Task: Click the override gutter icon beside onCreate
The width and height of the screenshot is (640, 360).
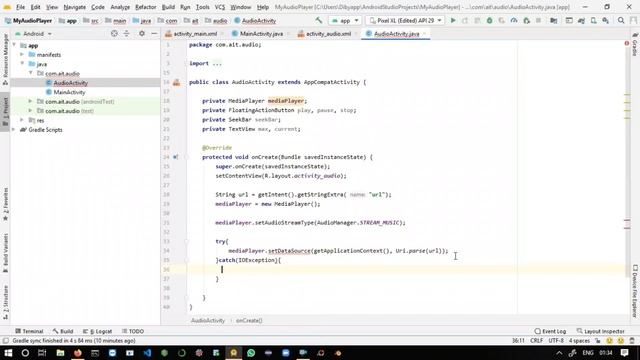Action: click(176, 157)
